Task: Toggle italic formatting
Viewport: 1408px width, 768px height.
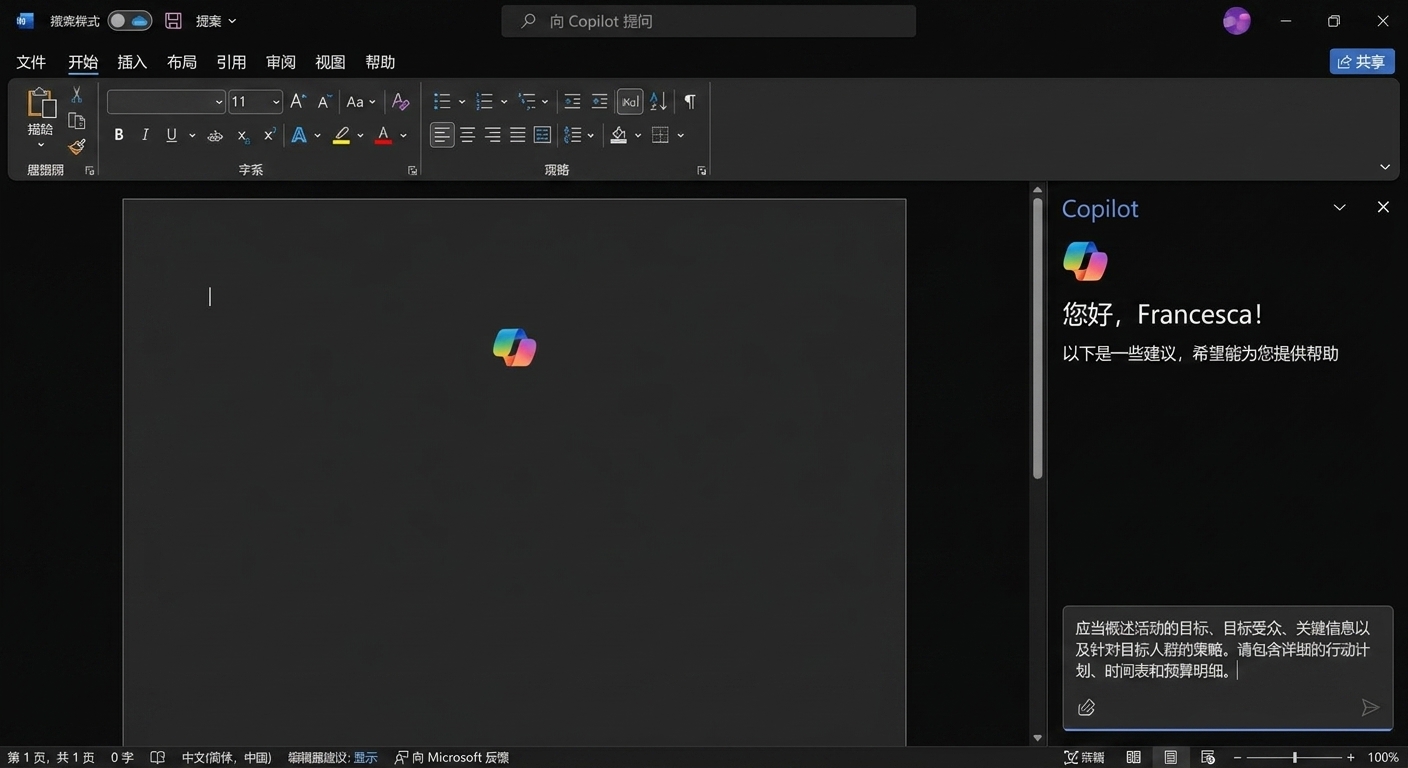Action: pos(145,135)
